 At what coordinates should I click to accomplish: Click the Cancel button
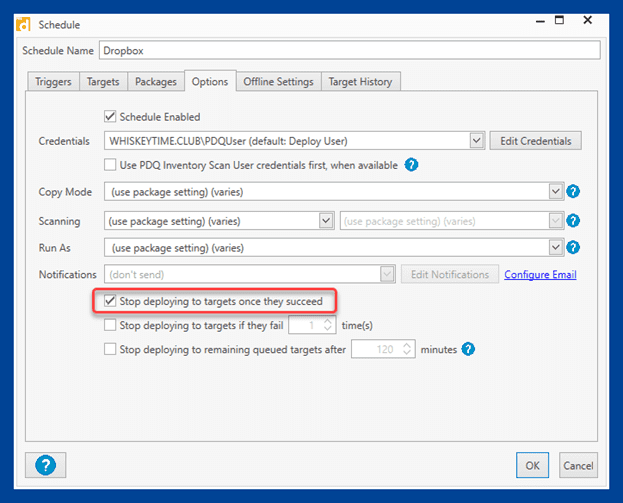578,465
